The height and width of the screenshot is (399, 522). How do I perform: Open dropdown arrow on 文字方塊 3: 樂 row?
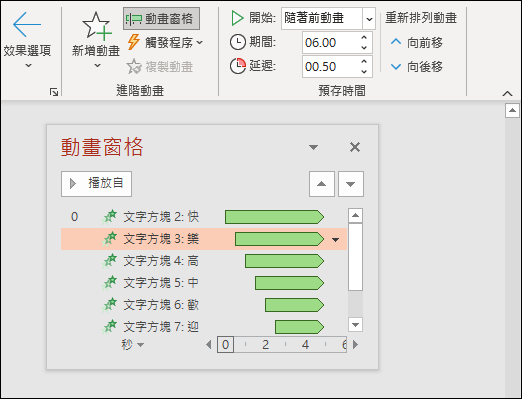click(x=336, y=240)
